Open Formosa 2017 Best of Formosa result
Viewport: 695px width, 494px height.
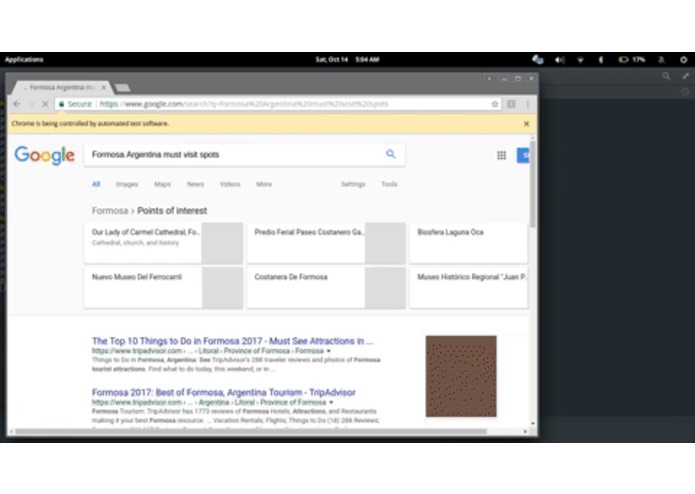(223, 392)
